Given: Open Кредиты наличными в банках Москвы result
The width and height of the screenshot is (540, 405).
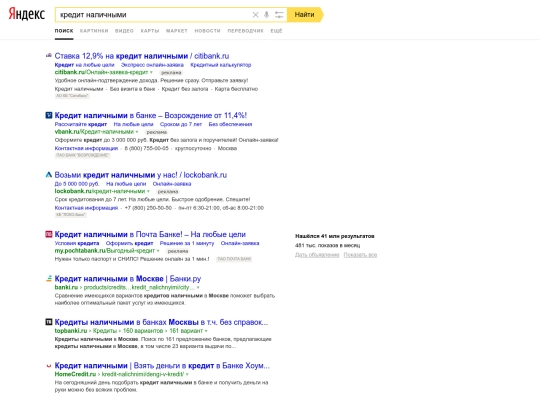Looking at the screenshot, I should click(x=161, y=322).
